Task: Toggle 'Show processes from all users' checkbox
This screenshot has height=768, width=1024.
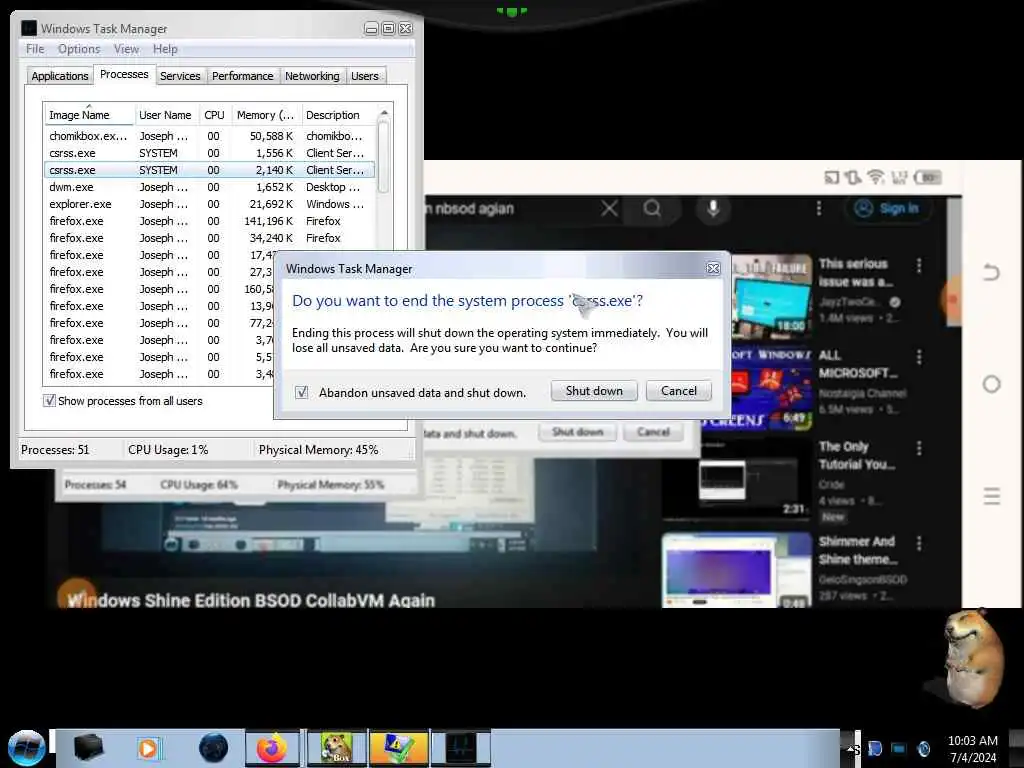Action: coord(49,400)
